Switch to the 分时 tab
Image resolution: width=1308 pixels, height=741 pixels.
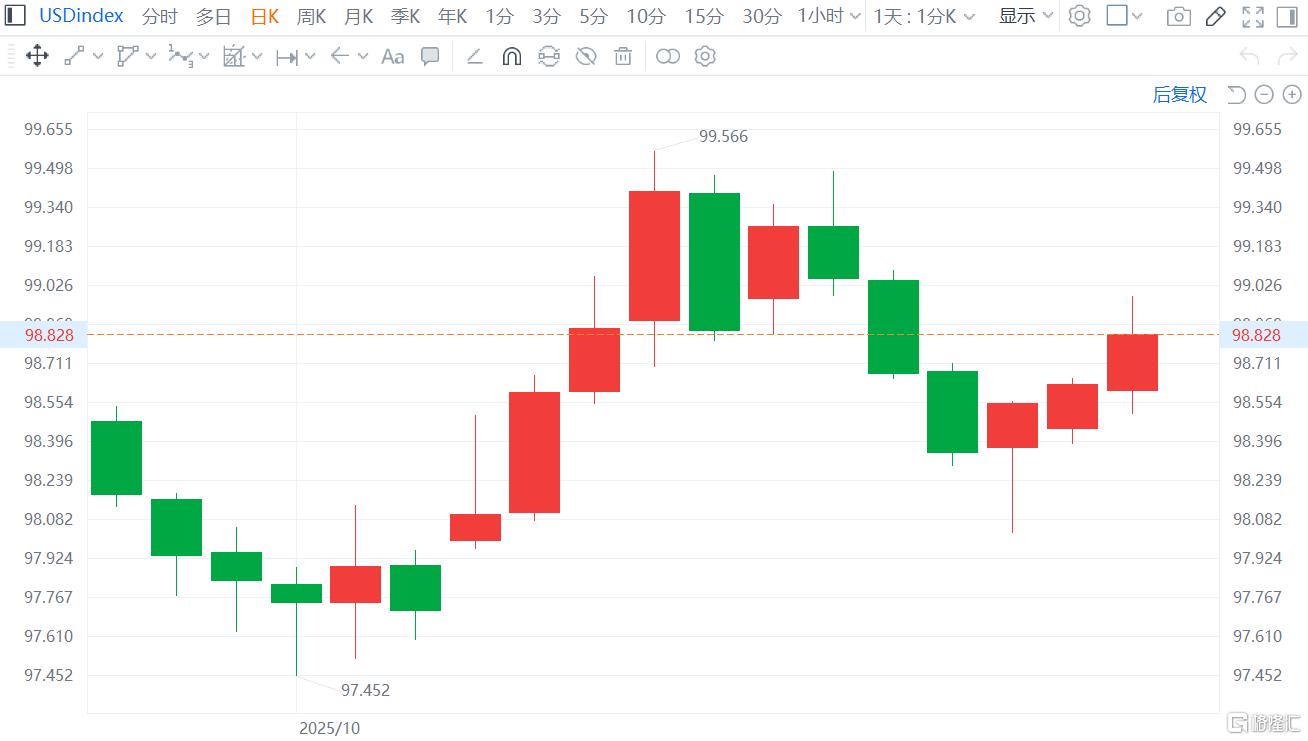click(159, 16)
